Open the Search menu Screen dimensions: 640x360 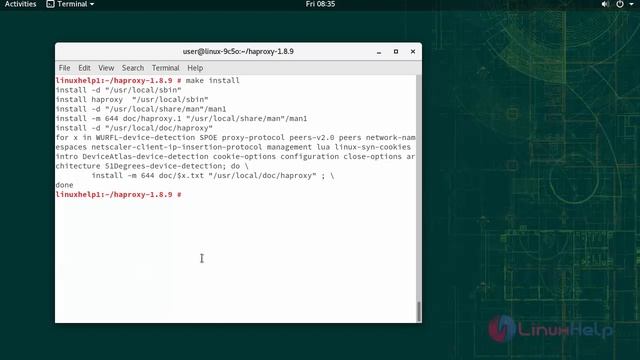[133, 68]
